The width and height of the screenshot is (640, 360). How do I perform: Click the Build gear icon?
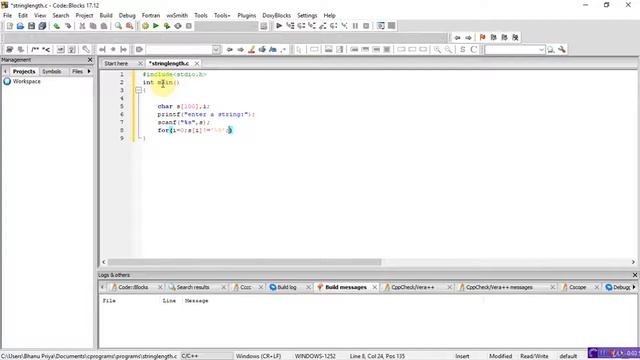145,26
